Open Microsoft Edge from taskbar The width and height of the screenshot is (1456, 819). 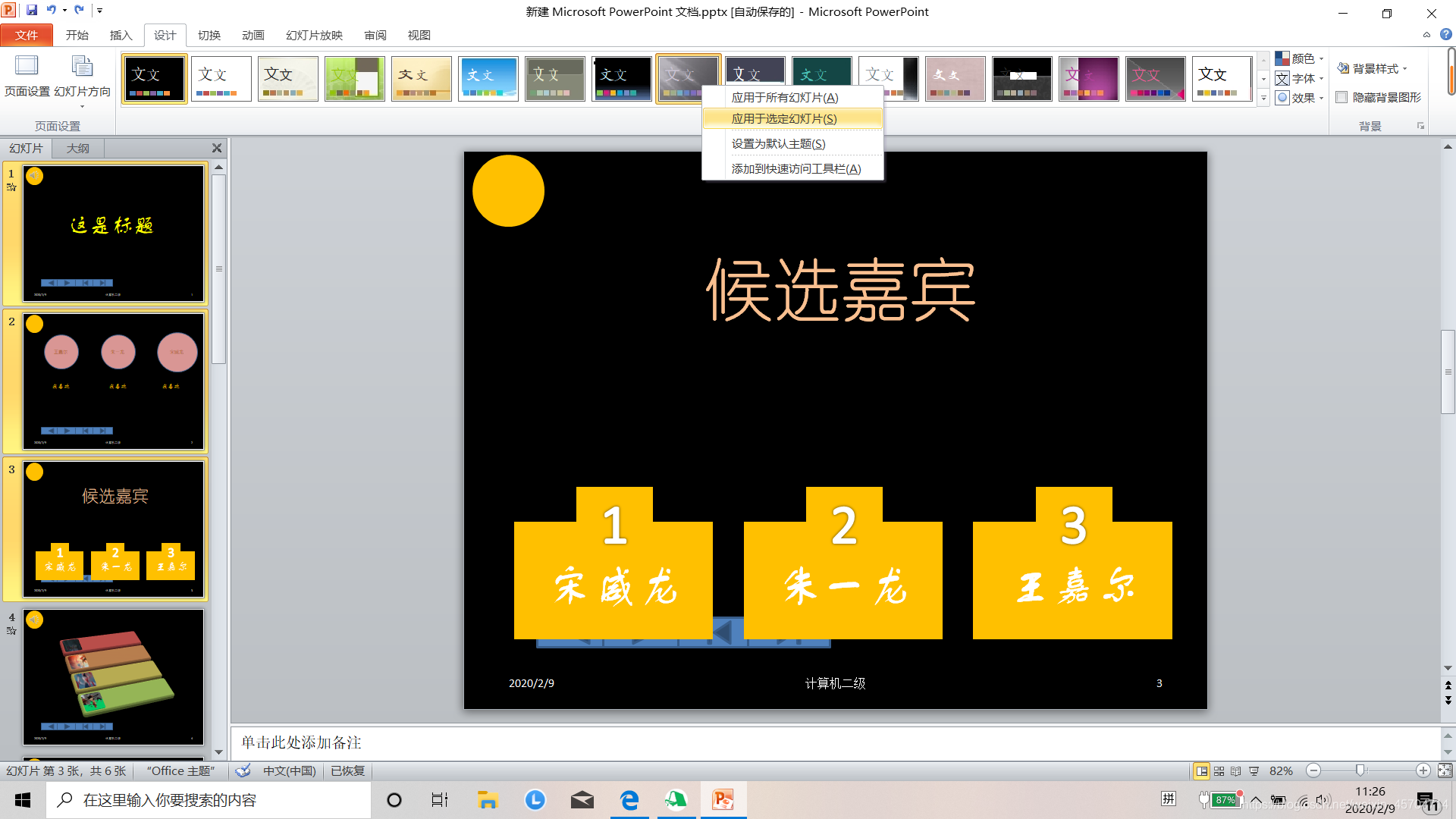629,800
